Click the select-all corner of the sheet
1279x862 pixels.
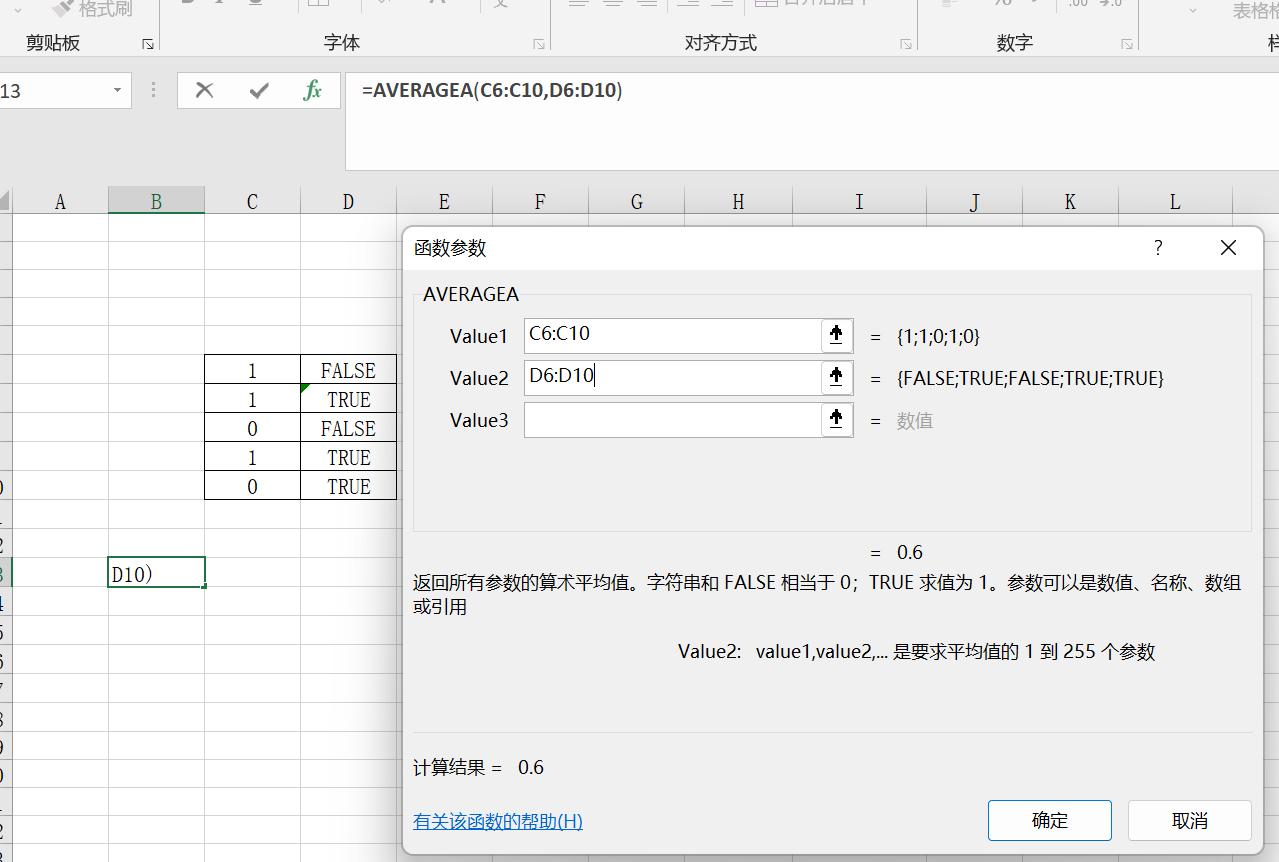5,201
